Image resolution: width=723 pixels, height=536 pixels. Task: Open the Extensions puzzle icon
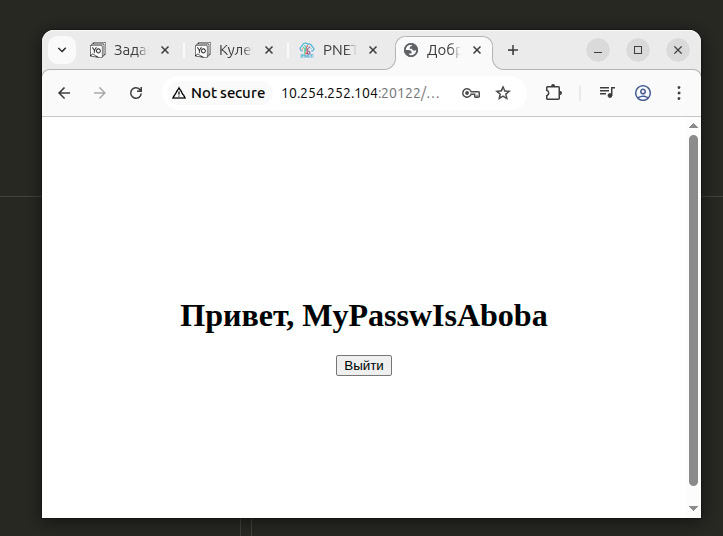[553, 93]
